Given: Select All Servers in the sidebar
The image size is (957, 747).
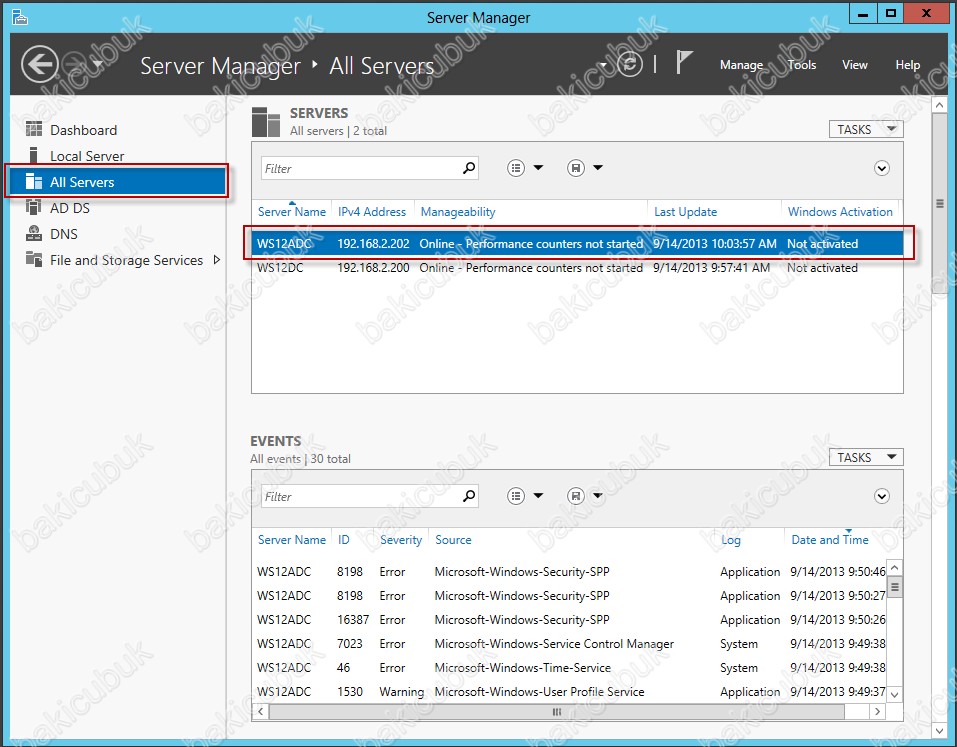Looking at the screenshot, I should click(x=116, y=182).
